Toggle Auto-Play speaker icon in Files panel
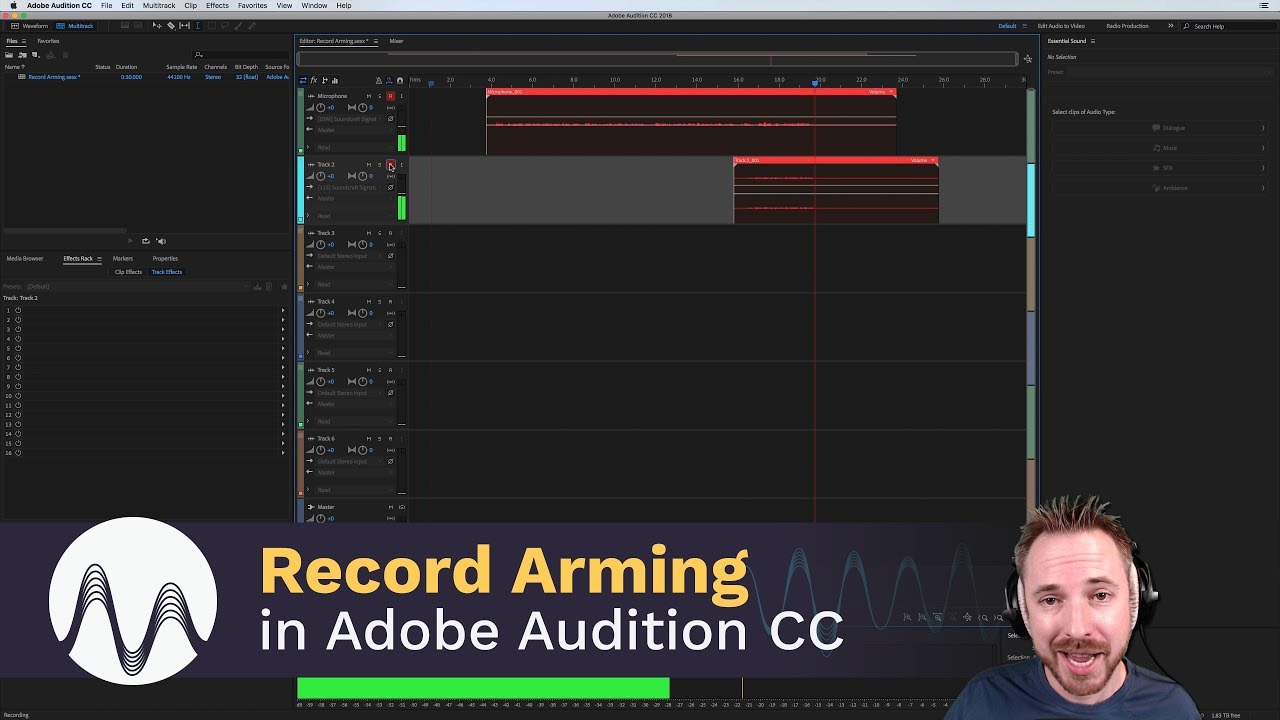 161,241
